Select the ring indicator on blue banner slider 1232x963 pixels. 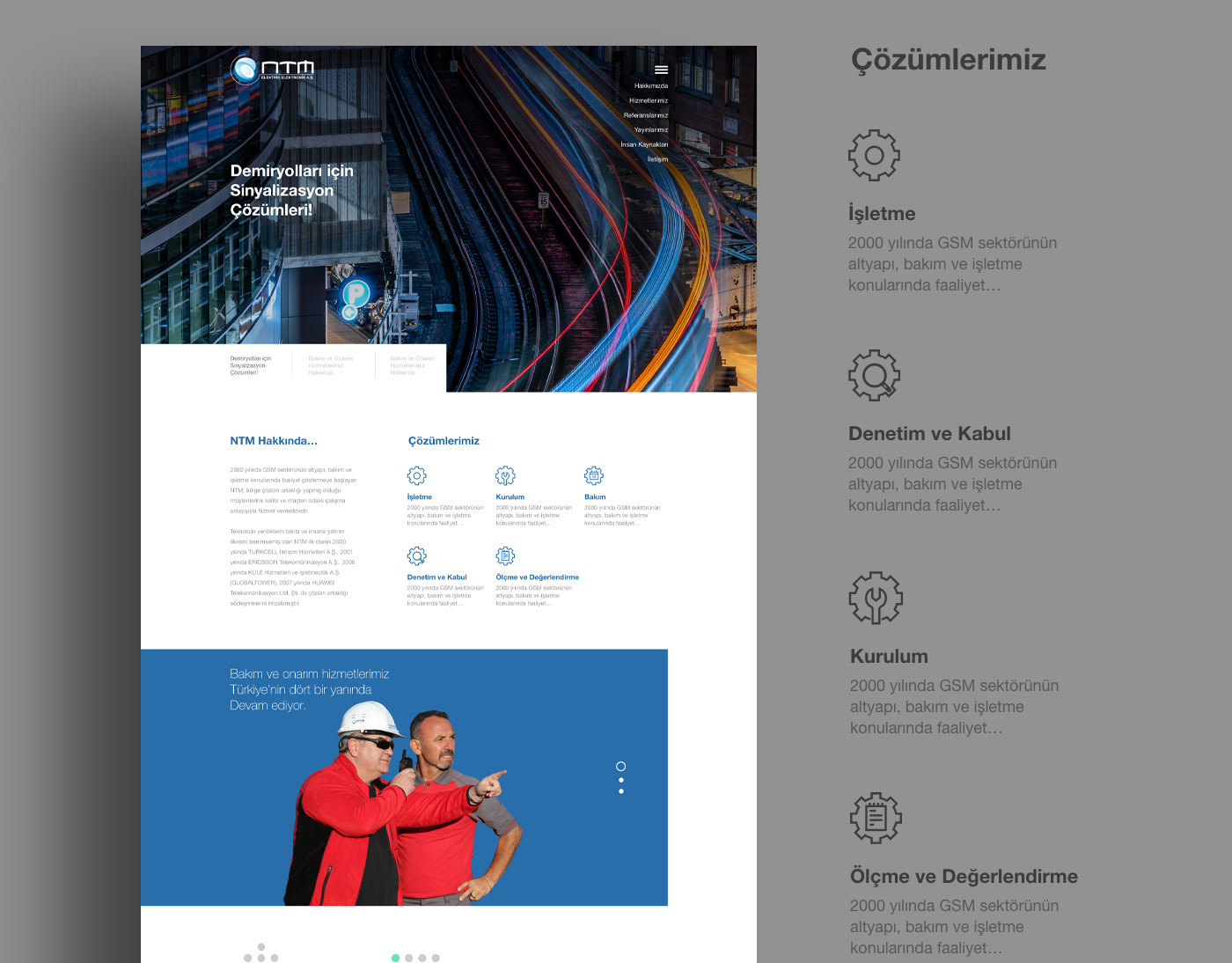[620, 767]
